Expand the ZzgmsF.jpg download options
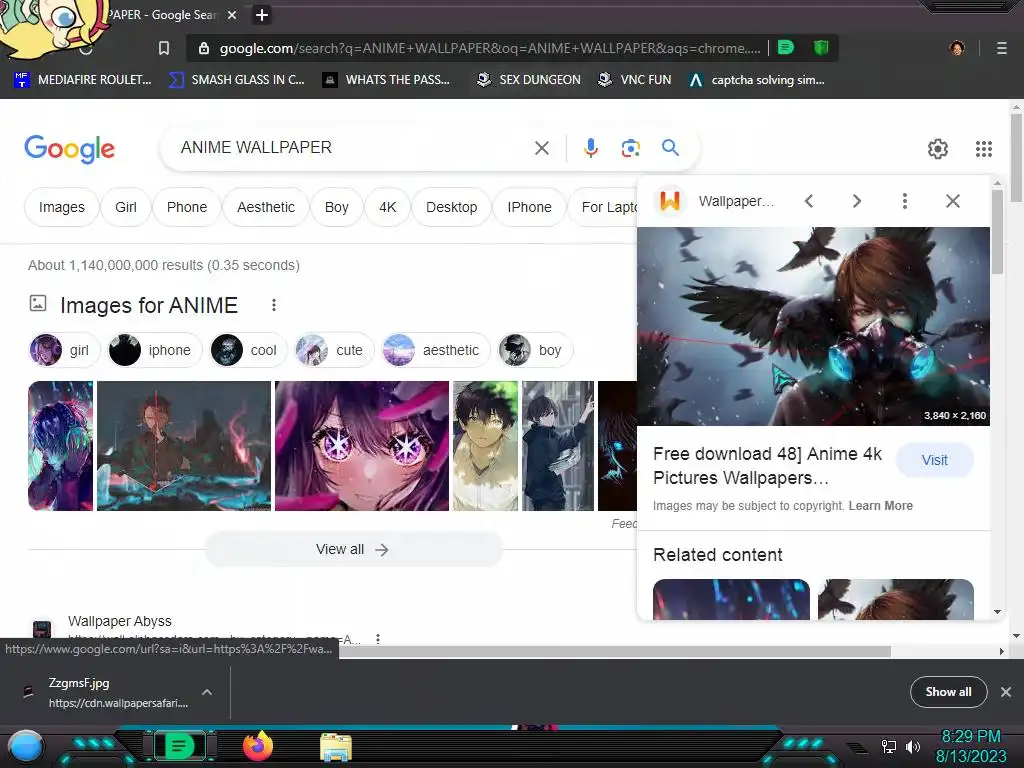This screenshot has height=768, width=1024. coord(207,692)
